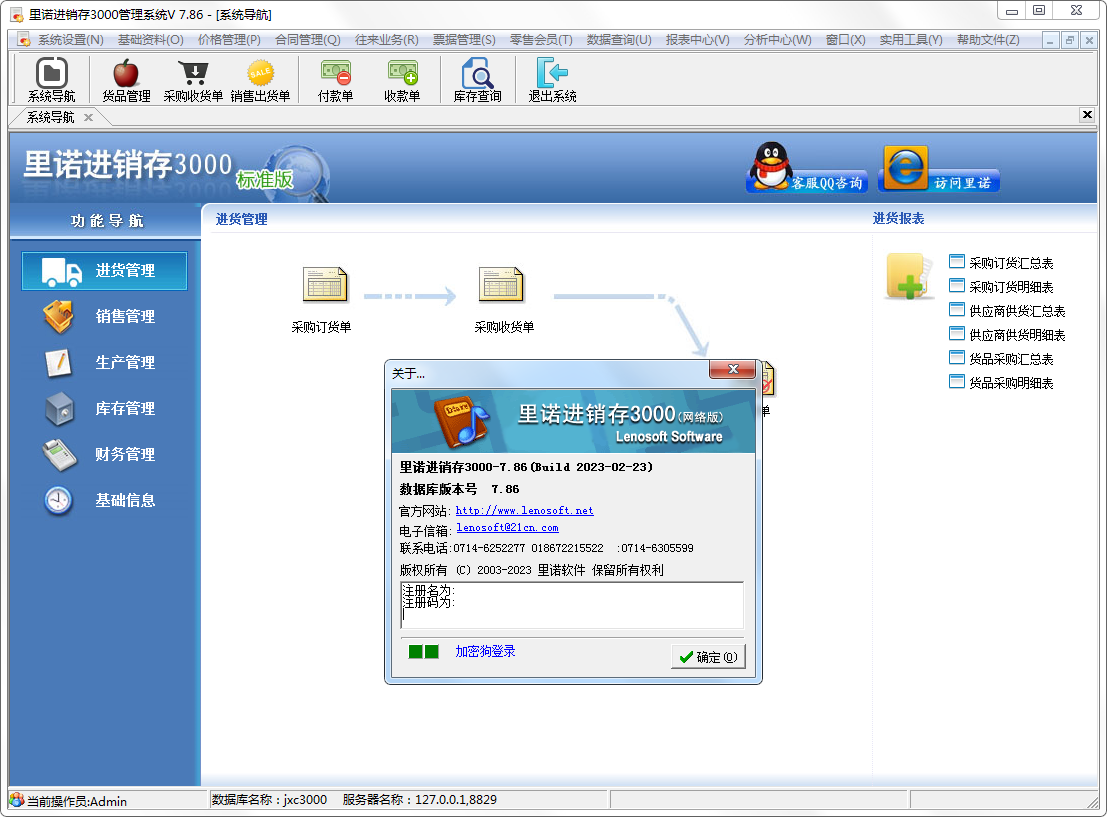Minimize the inner child window from the menu bar

tap(1050, 40)
